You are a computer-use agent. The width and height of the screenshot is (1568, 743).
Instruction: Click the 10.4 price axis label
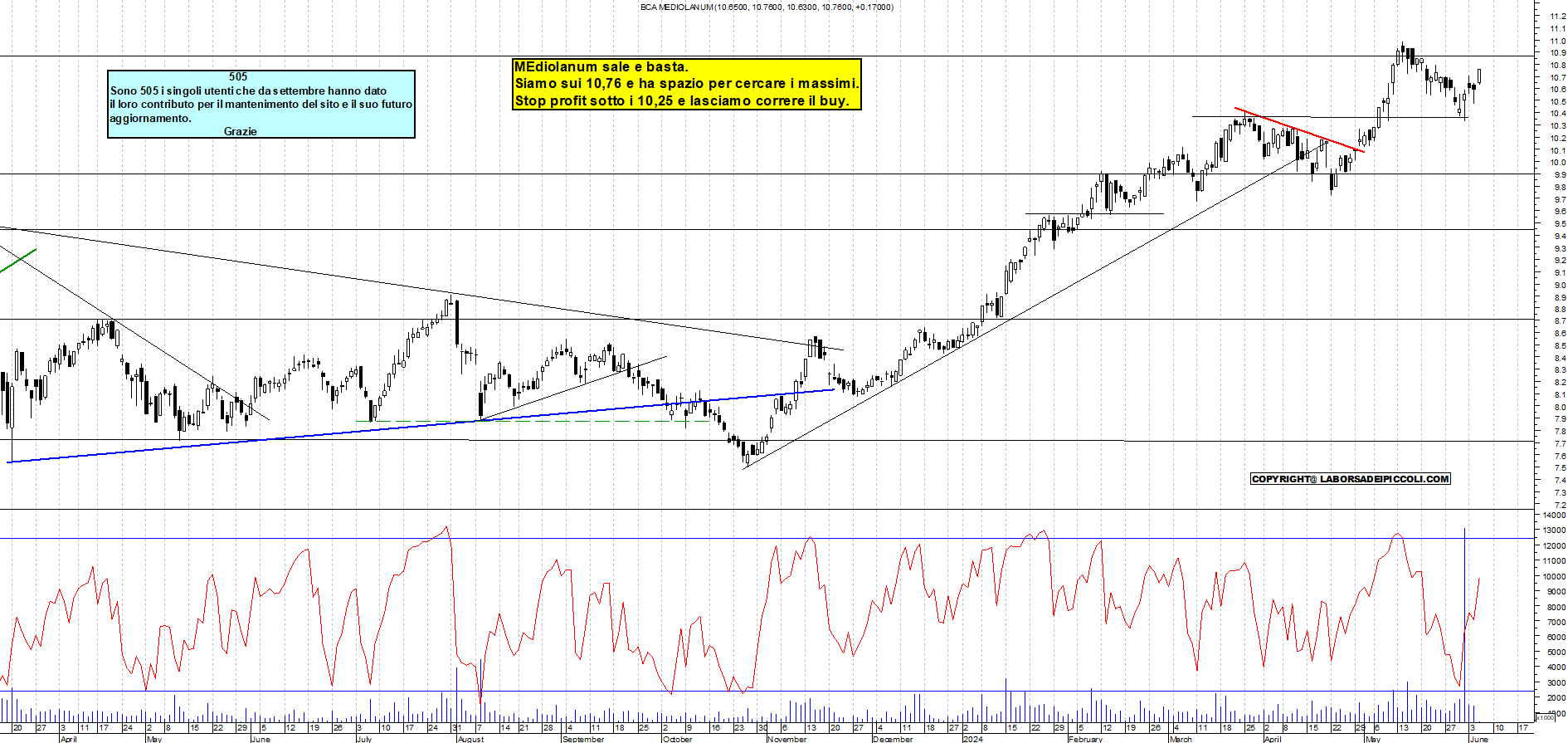[x=1558, y=114]
